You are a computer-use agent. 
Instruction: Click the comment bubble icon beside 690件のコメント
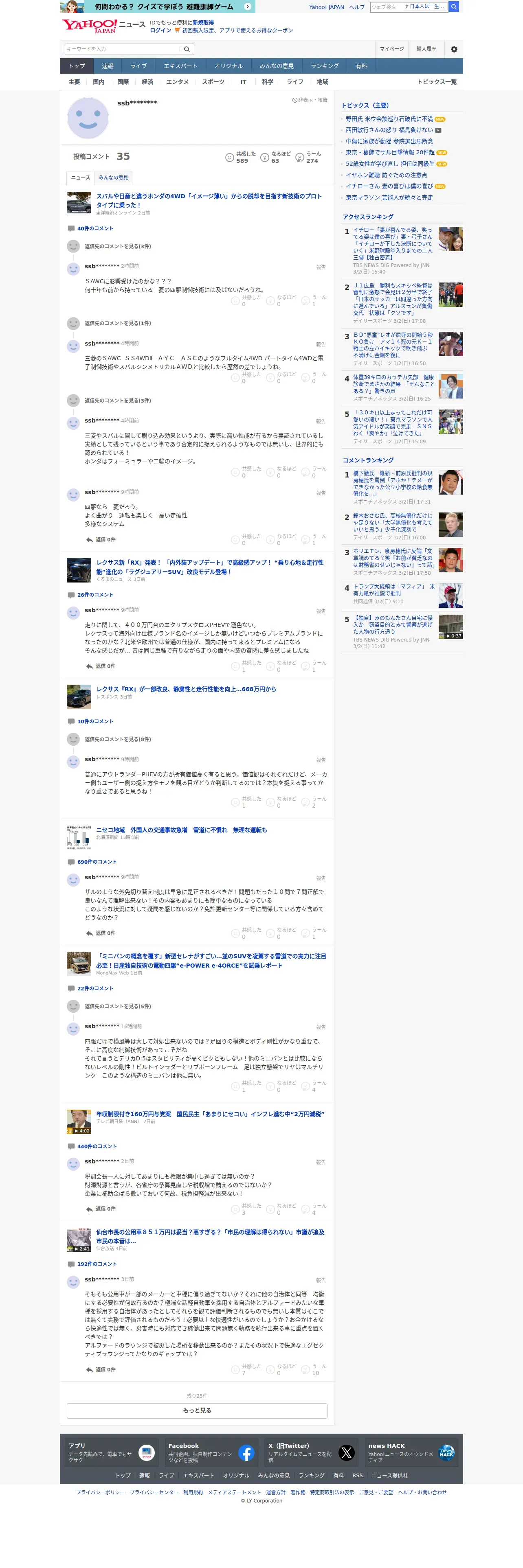71,862
